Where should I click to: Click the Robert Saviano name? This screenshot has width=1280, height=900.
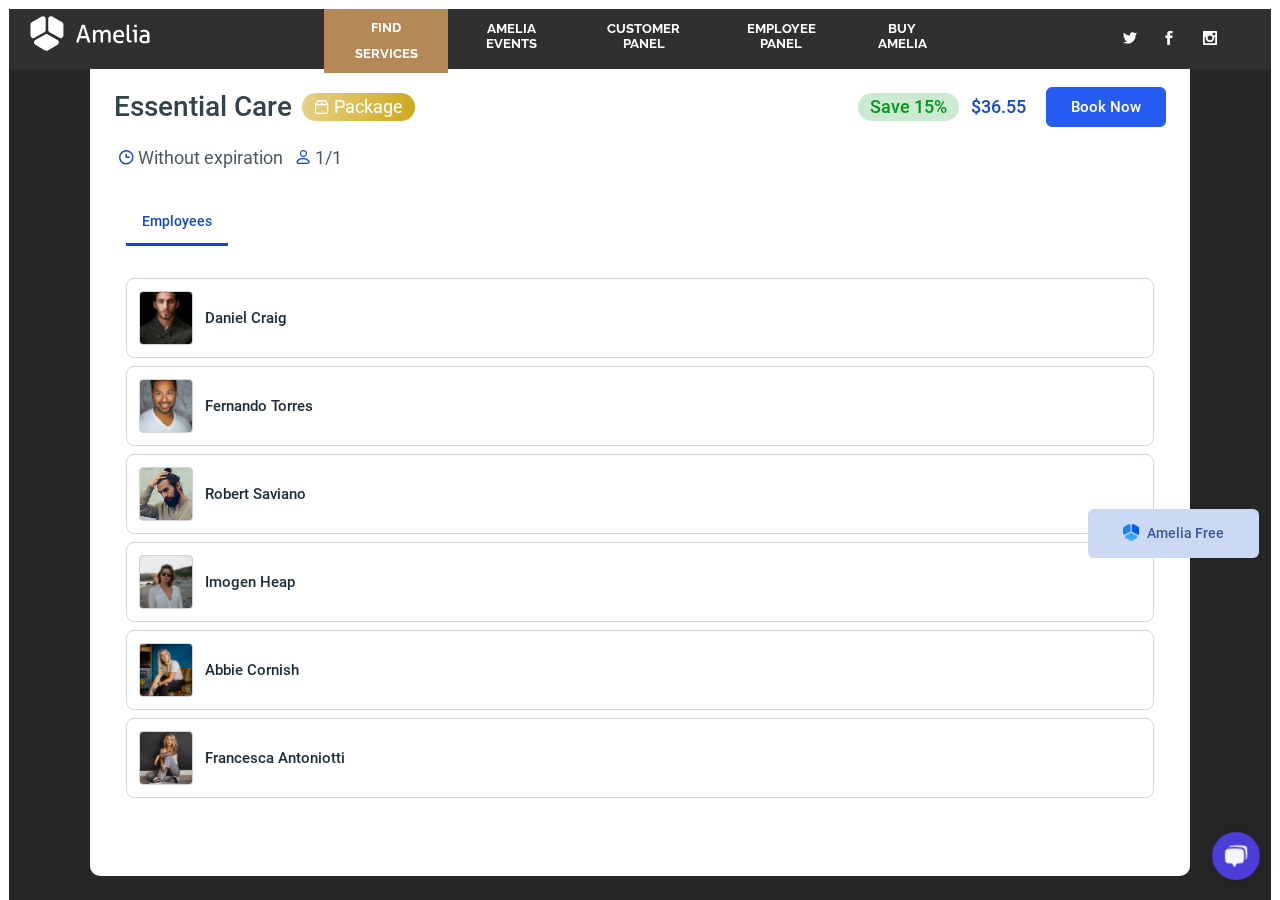[255, 494]
